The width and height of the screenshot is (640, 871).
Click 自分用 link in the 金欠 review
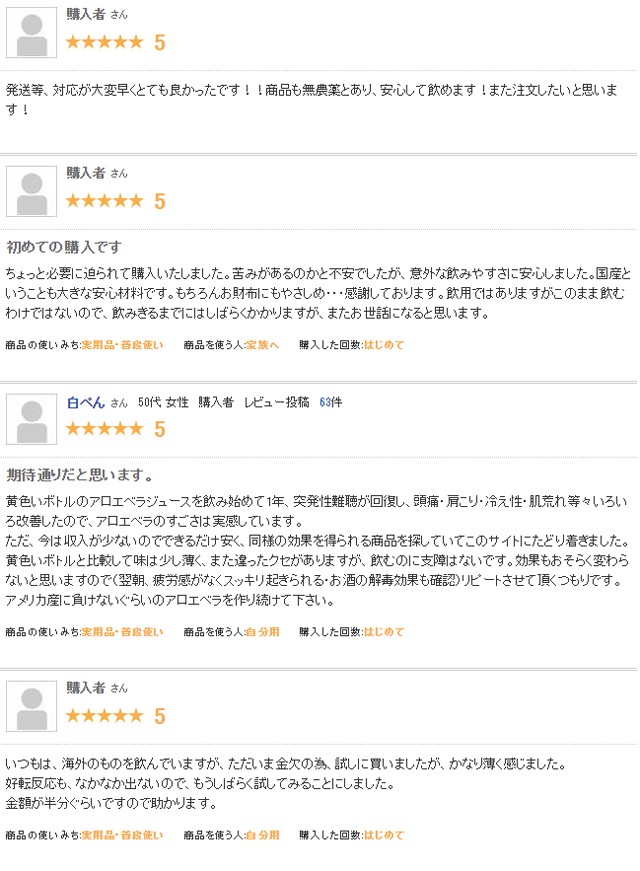point(262,835)
